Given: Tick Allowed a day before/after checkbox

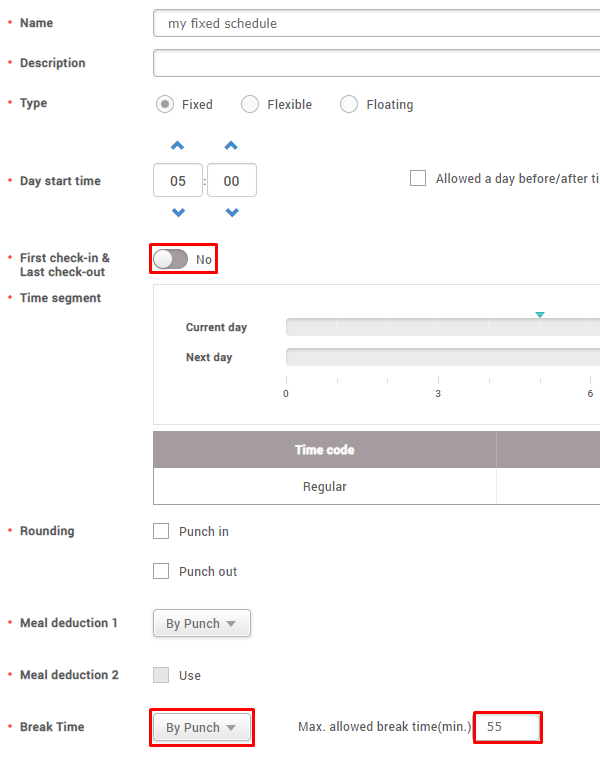Looking at the screenshot, I should pos(418,179).
